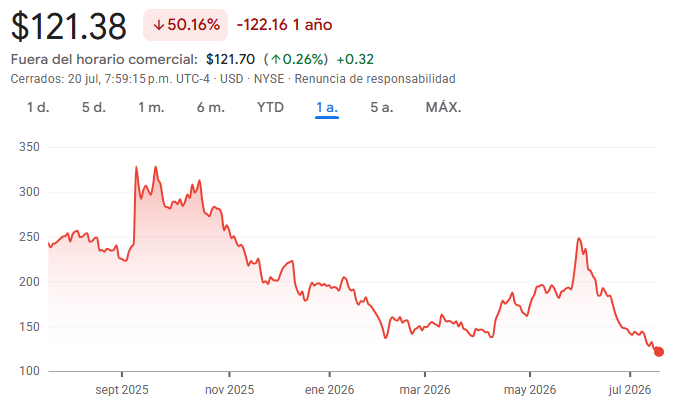Click the sept 2025 axis label
This screenshot has width=681, height=405.
[122, 390]
